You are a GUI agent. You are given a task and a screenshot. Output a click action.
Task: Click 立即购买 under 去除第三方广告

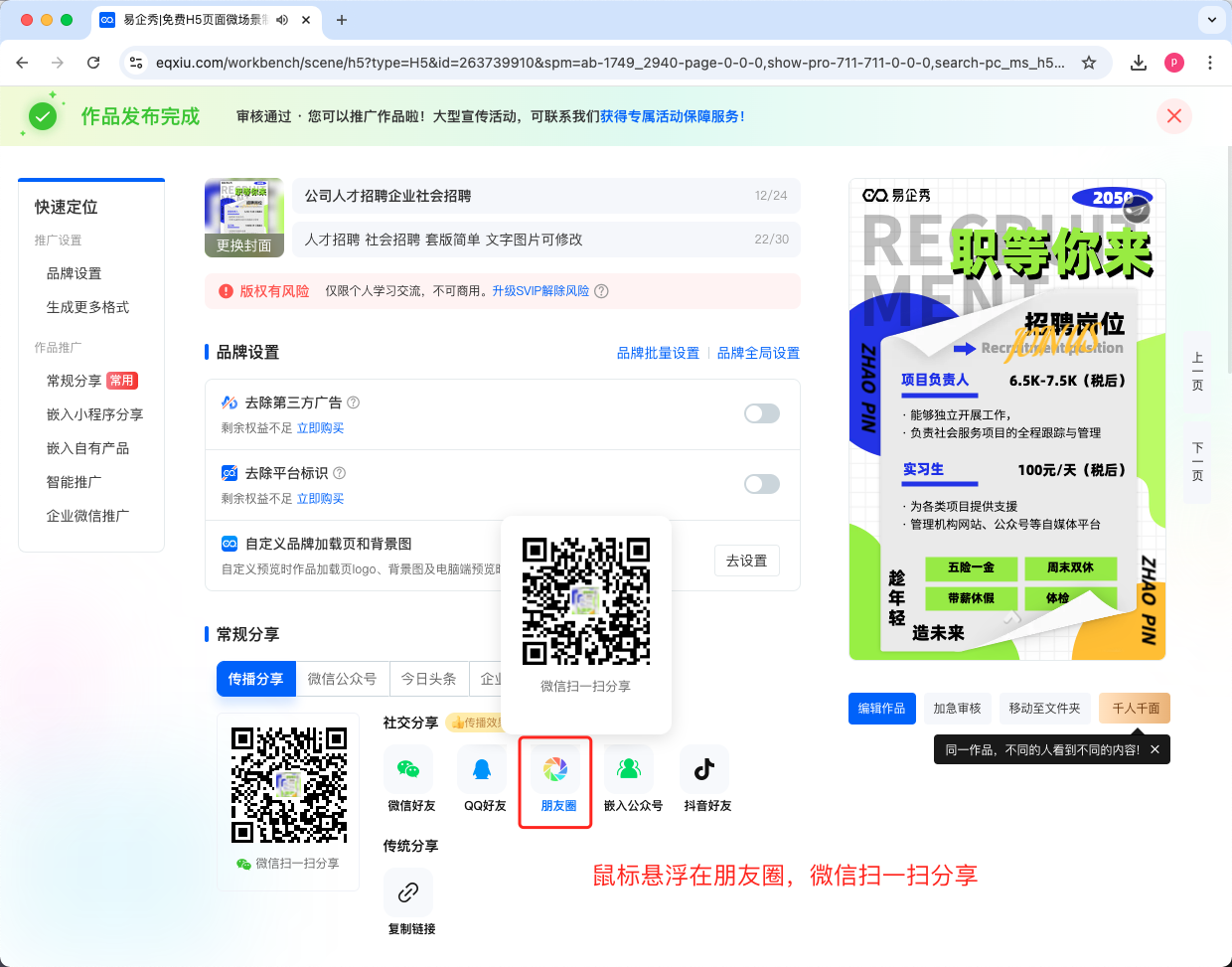click(x=320, y=428)
